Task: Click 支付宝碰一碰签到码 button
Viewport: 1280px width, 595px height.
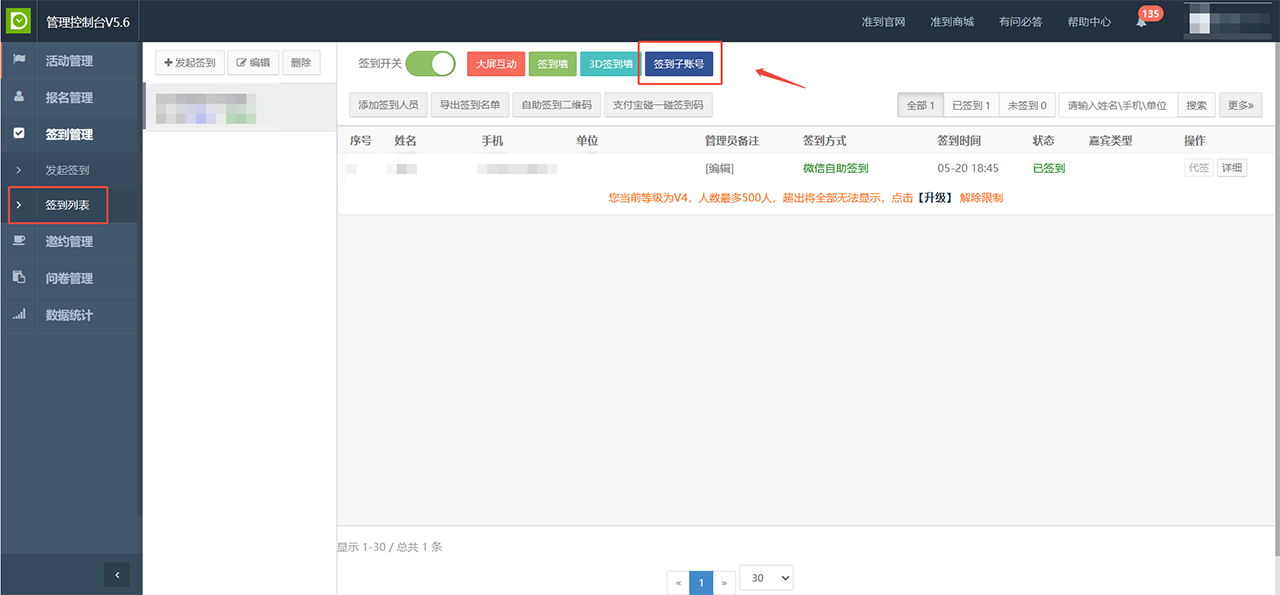Action: (658, 105)
